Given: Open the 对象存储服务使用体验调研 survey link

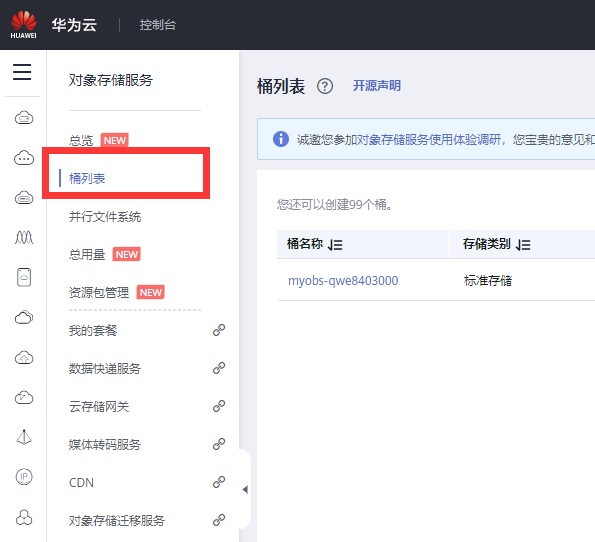Looking at the screenshot, I should [429, 140].
